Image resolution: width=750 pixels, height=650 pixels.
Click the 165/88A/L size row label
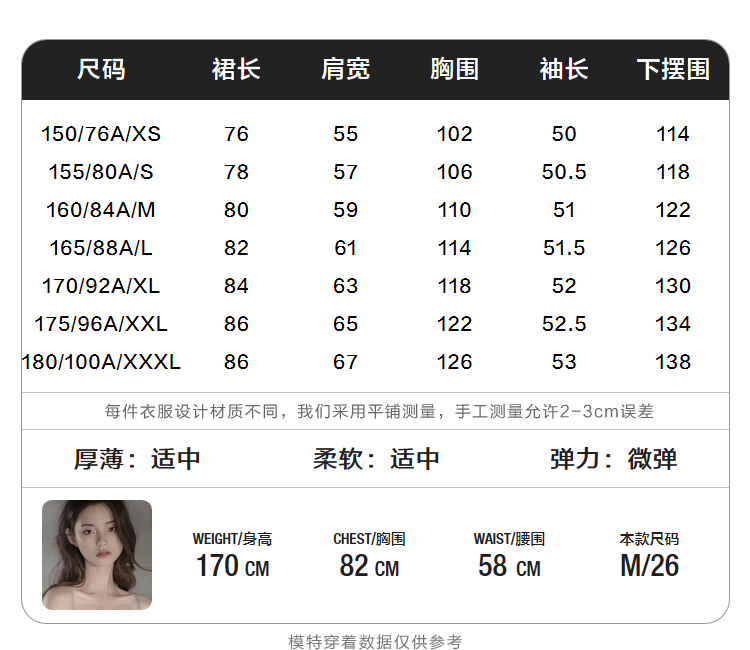coord(101,248)
